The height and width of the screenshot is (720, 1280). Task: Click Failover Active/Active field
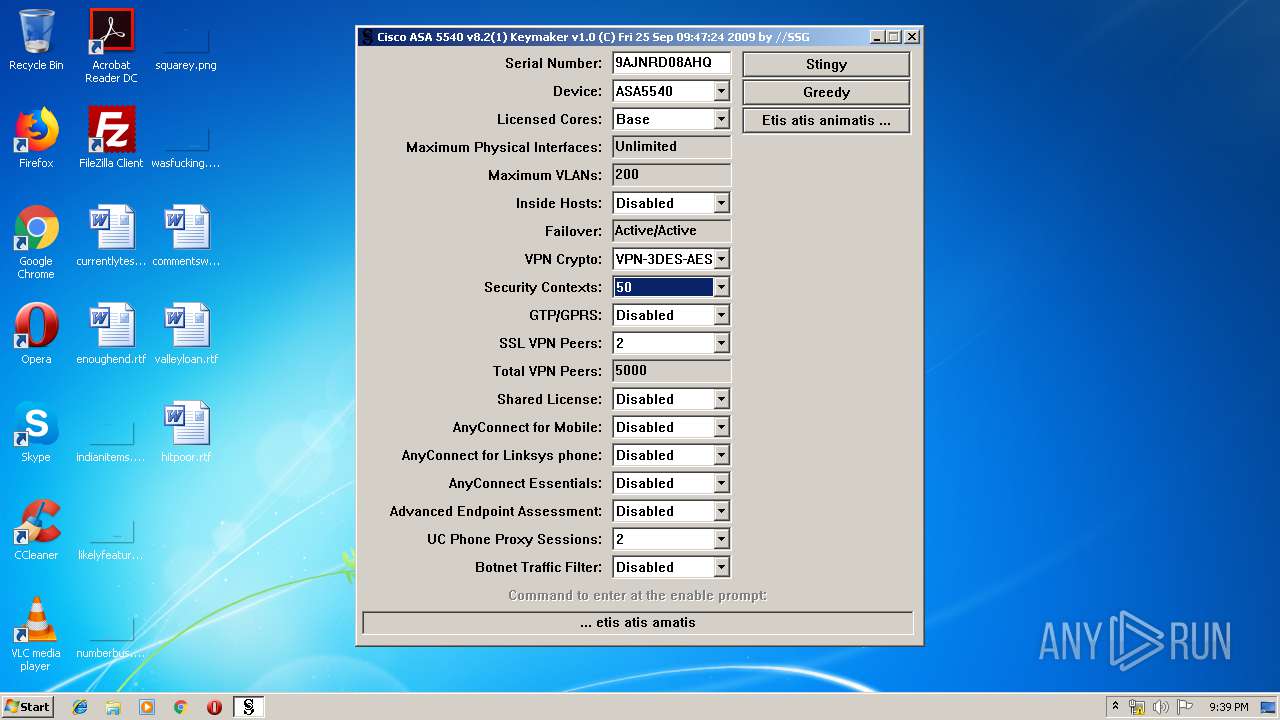pos(671,231)
